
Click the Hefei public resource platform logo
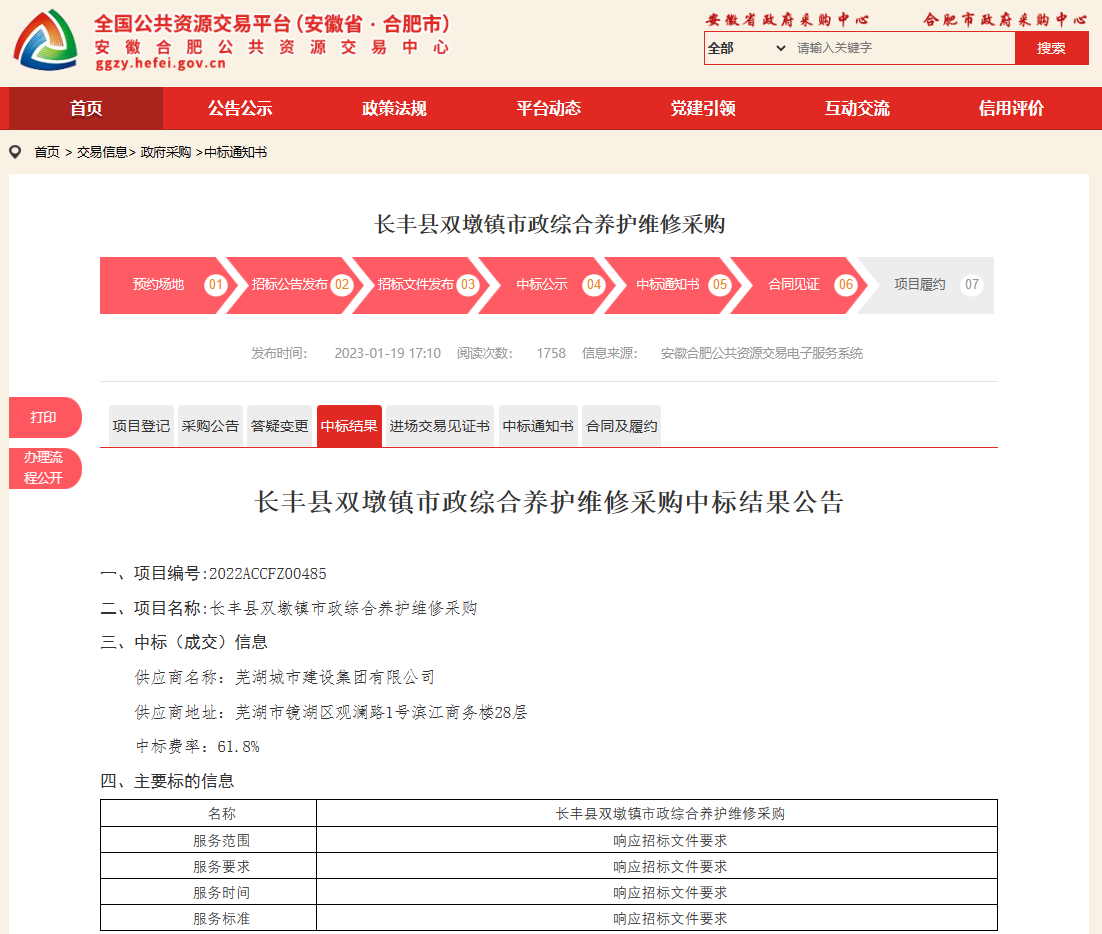tap(45, 40)
